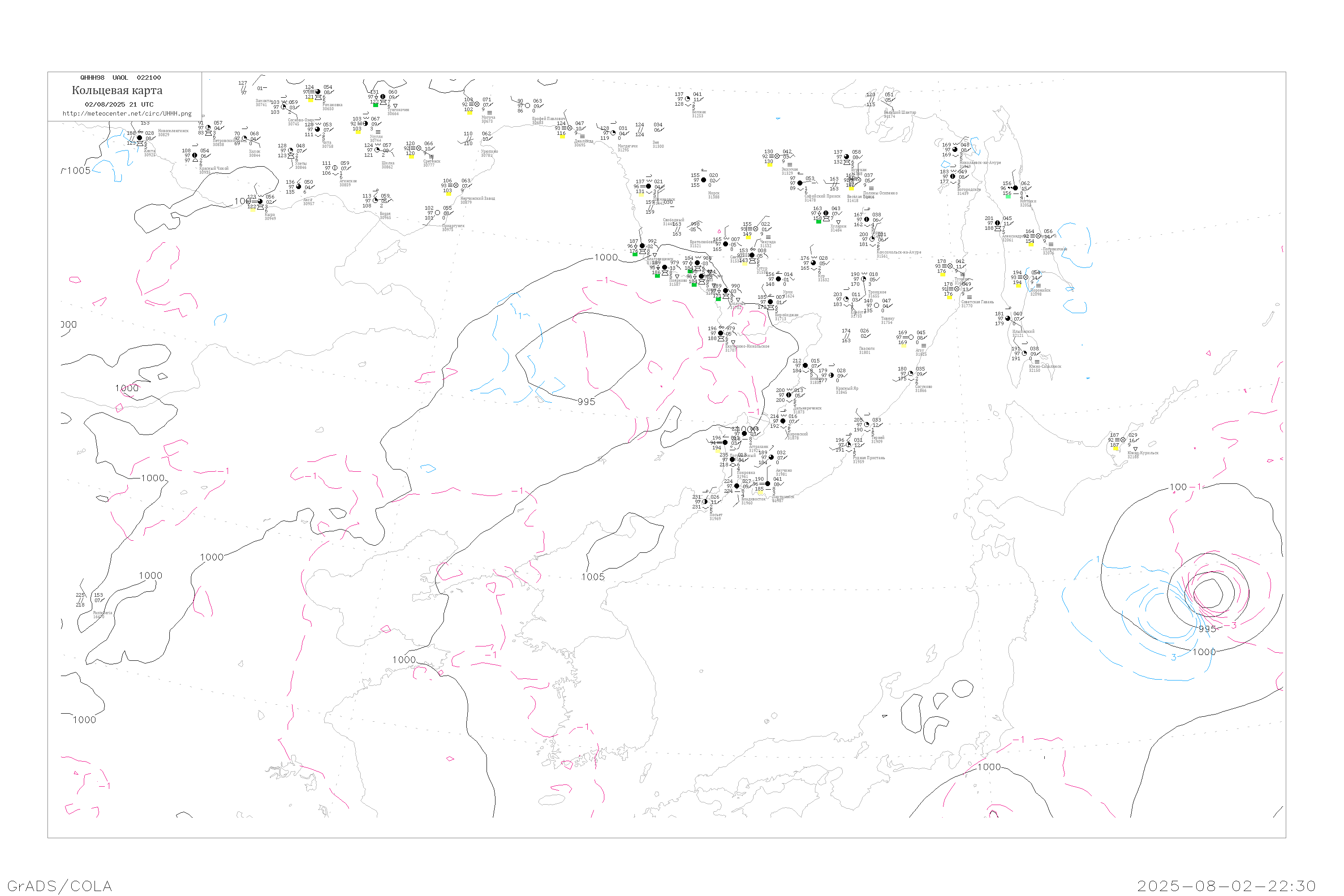
Task: Click the Владивосток station circle marker
Action: click(x=737, y=486)
